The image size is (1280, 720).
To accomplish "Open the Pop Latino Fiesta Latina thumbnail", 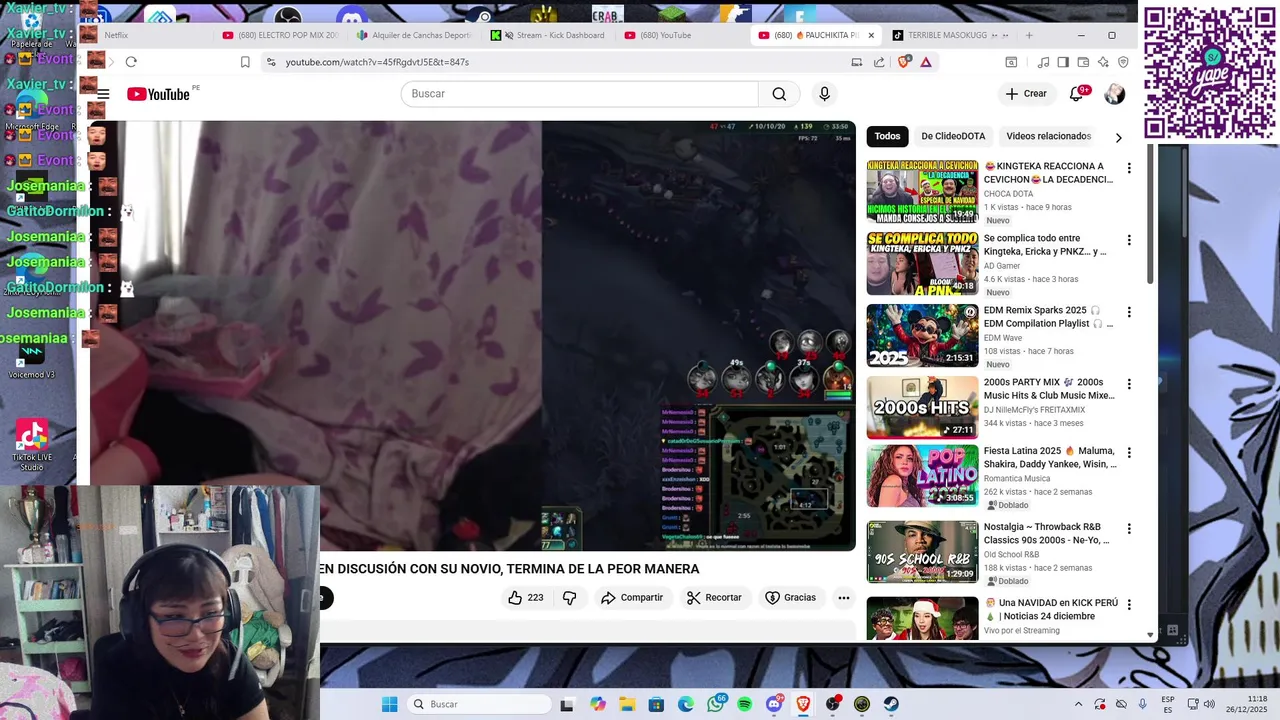I will point(922,476).
